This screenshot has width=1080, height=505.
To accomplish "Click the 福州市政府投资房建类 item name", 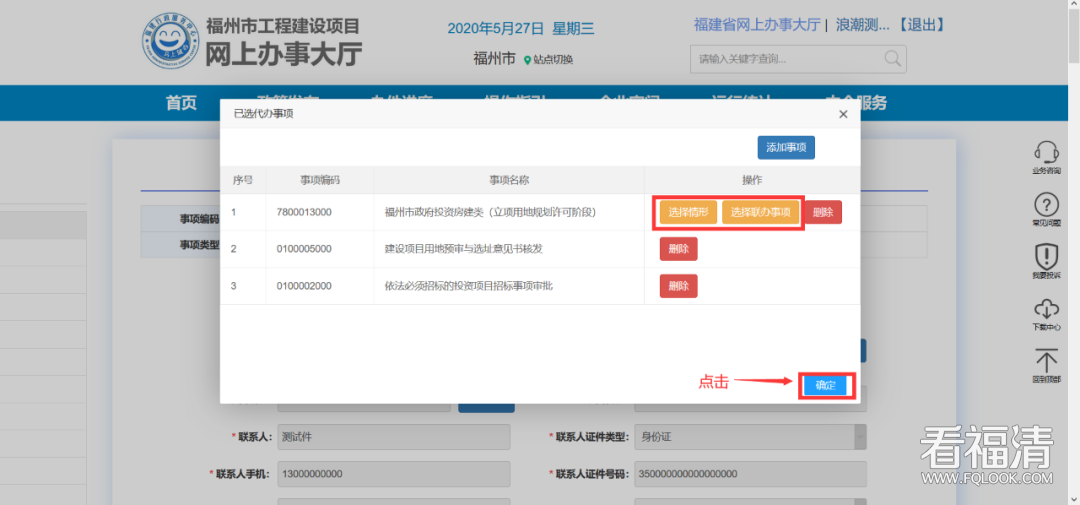I will click(490, 212).
